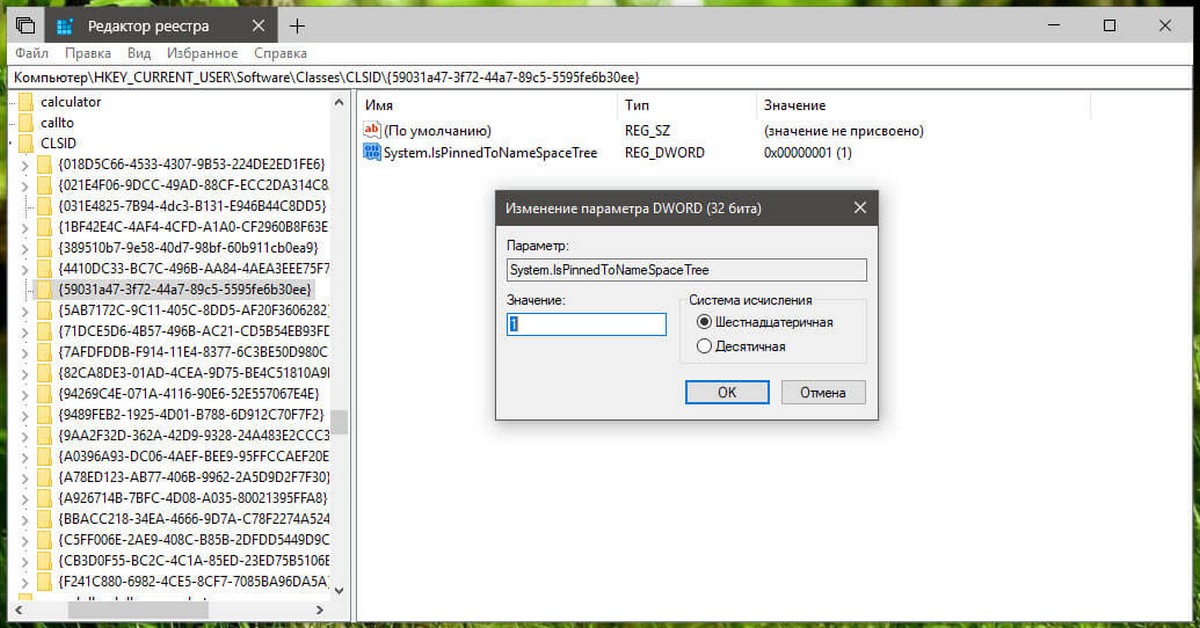Click folder icon of {9AA2F32D-362A...} key
The height and width of the screenshot is (628, 1200).
click(x=44, y=435)
